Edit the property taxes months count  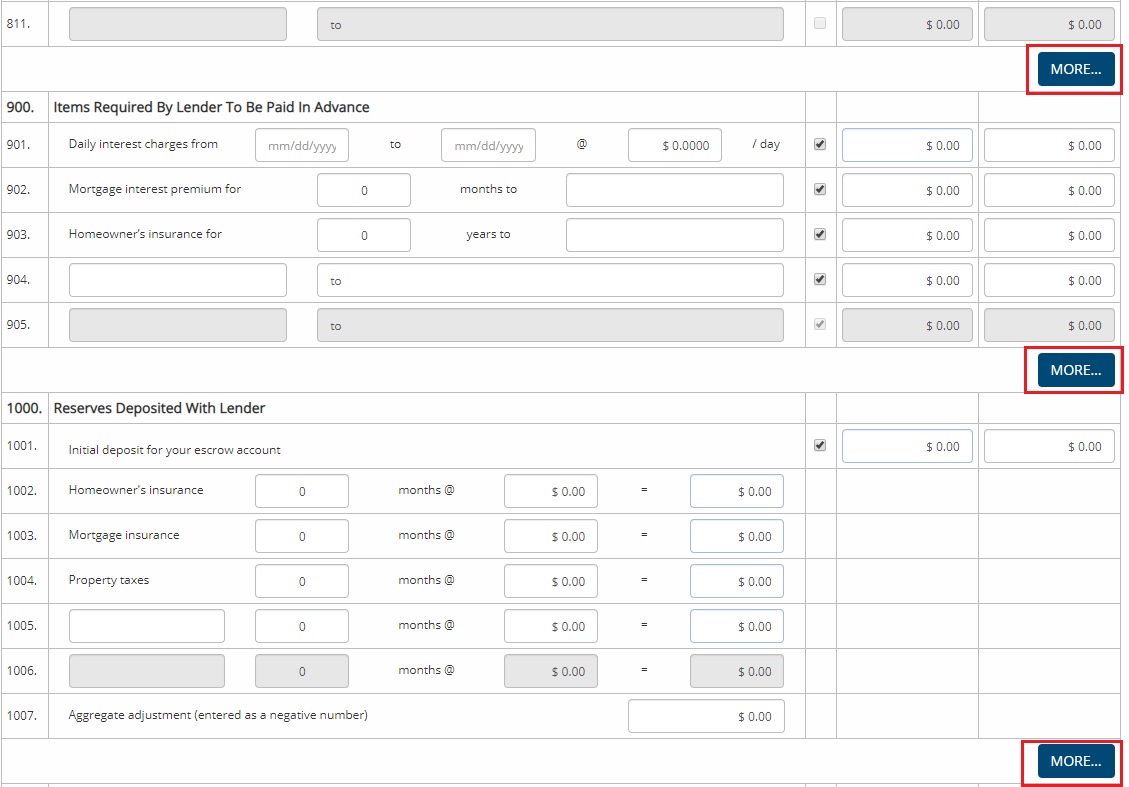pos(302,581)
